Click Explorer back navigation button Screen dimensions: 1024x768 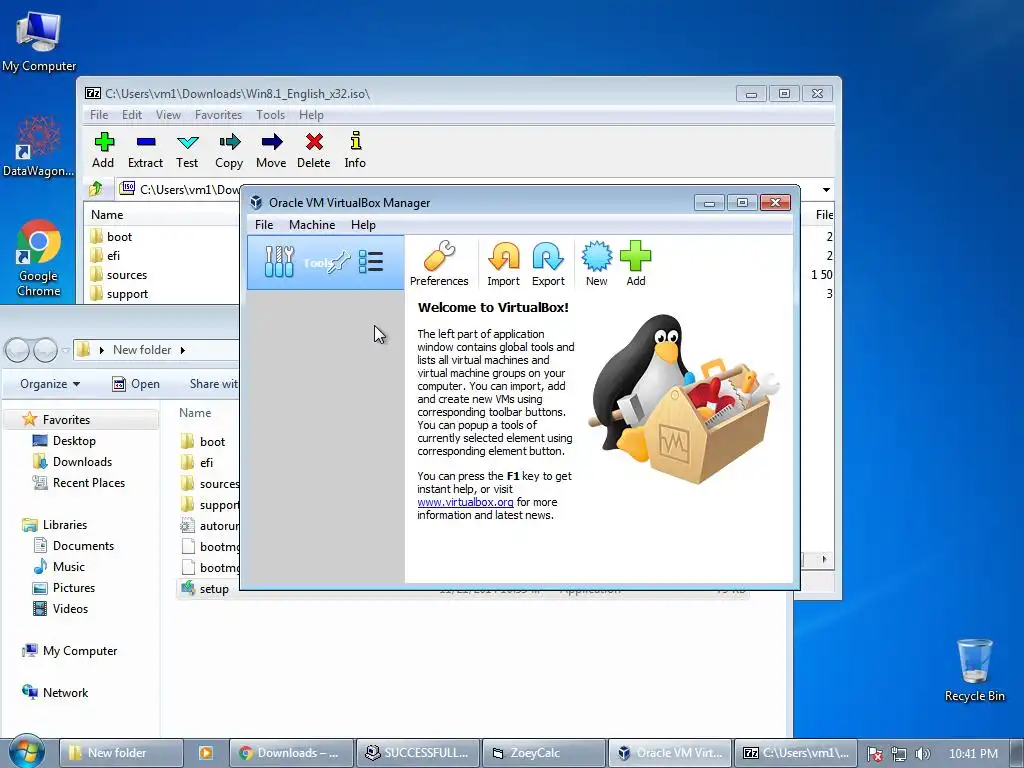tap(18, 351)
